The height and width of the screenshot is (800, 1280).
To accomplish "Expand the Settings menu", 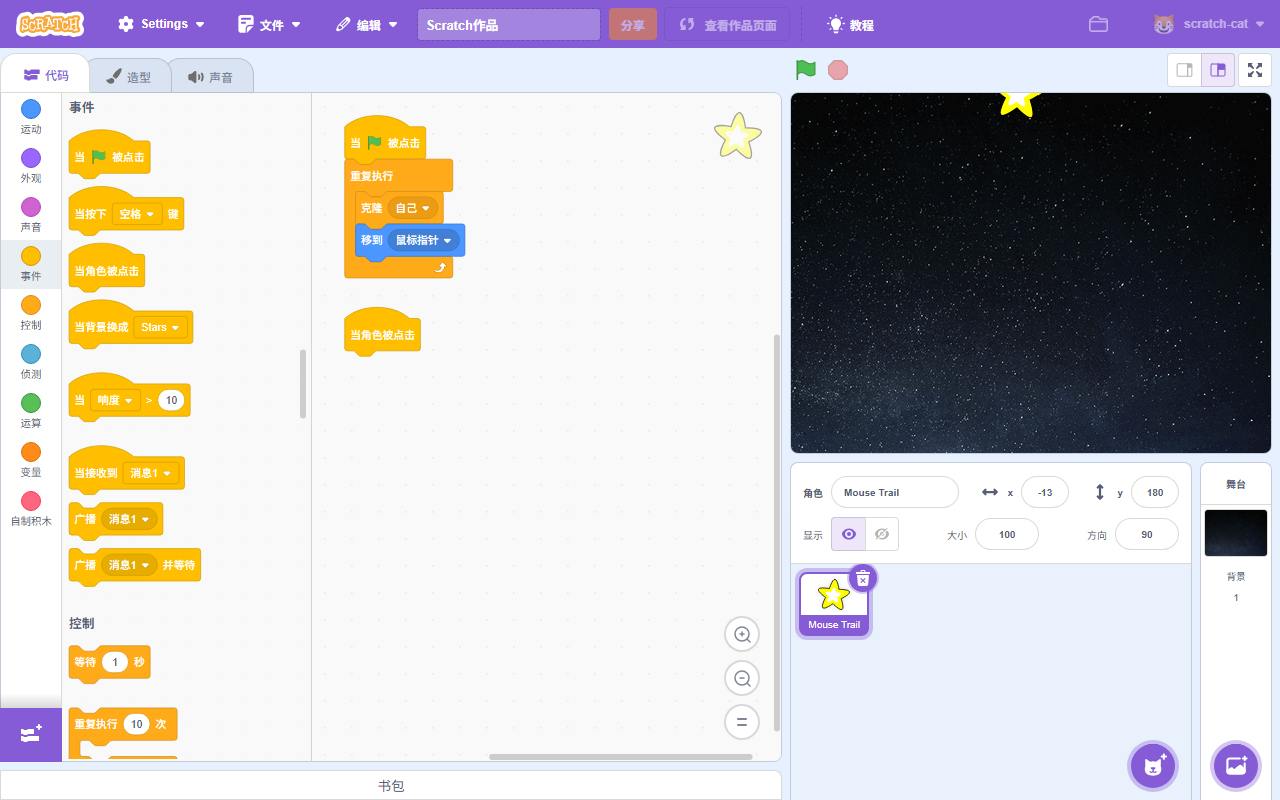I will pyautogui.click(x=161, y=24).
